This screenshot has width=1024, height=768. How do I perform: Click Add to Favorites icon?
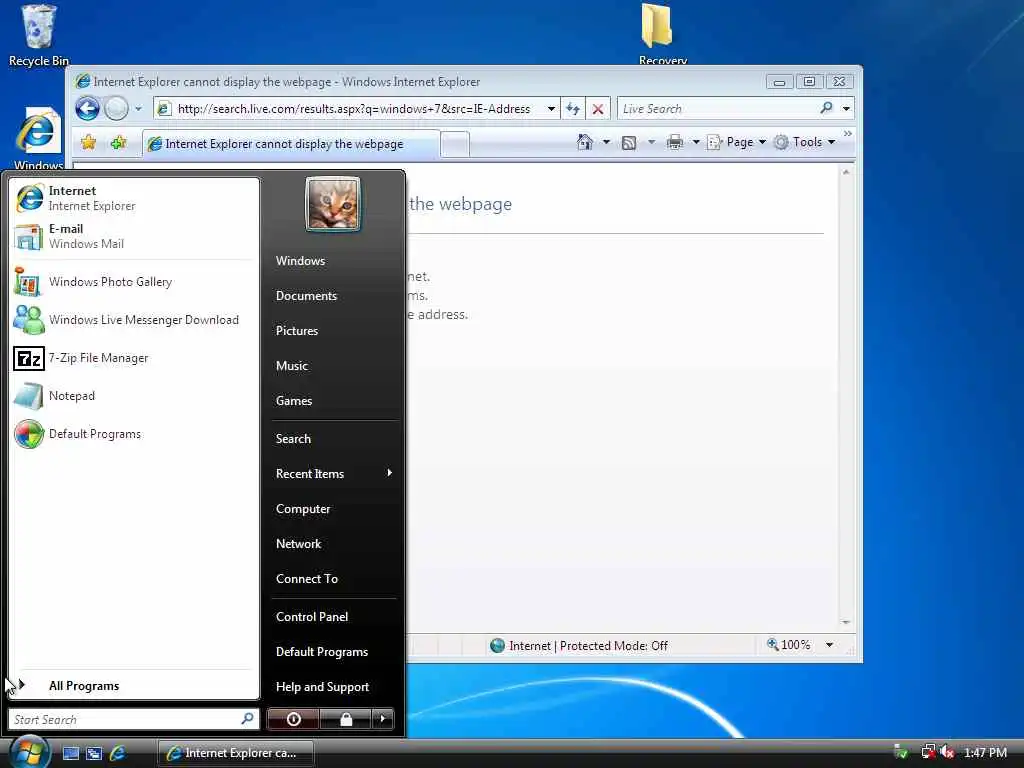pyautogui.click(x=118, y=142)
